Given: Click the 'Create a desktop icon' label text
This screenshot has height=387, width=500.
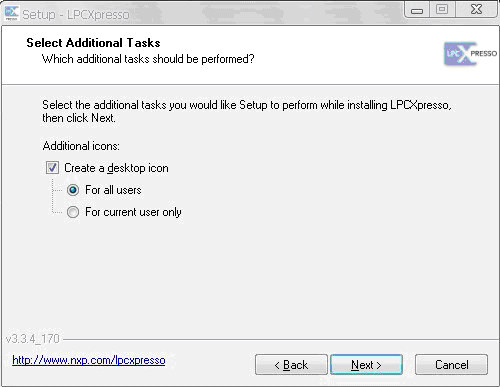Looking at the screenshot, I should (116, 168).
